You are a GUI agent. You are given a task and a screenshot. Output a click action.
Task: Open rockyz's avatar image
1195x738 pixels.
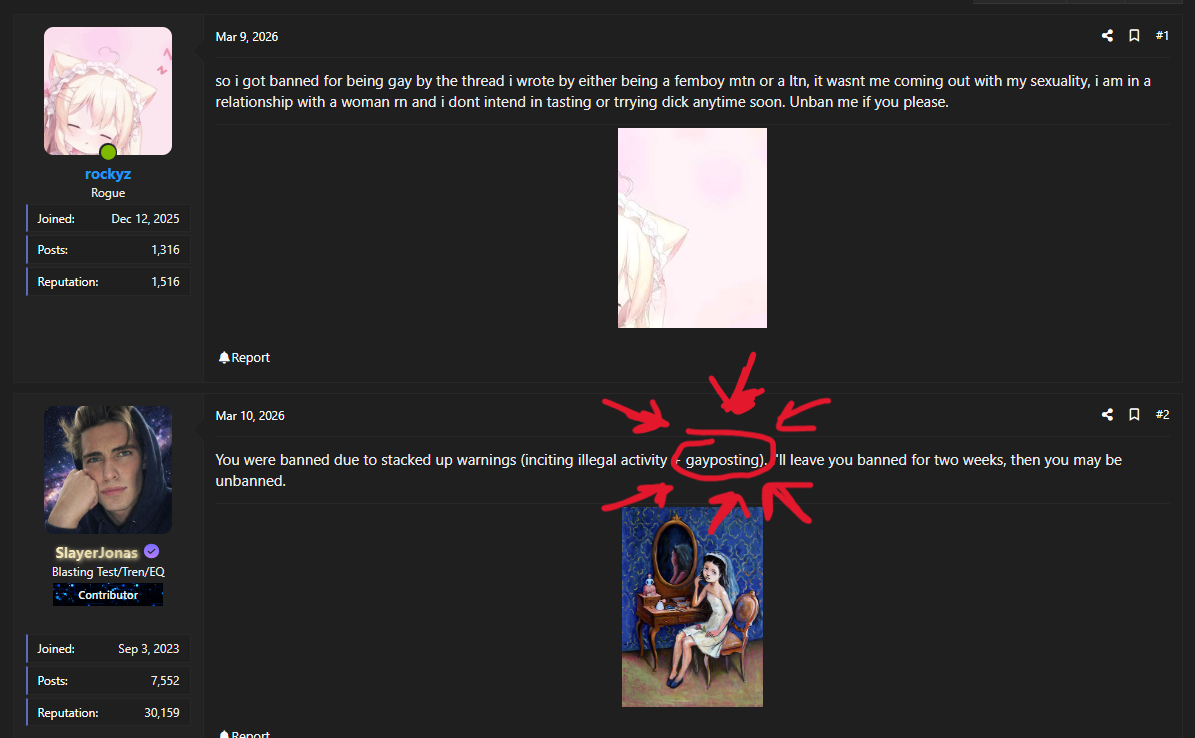point(108,91)
